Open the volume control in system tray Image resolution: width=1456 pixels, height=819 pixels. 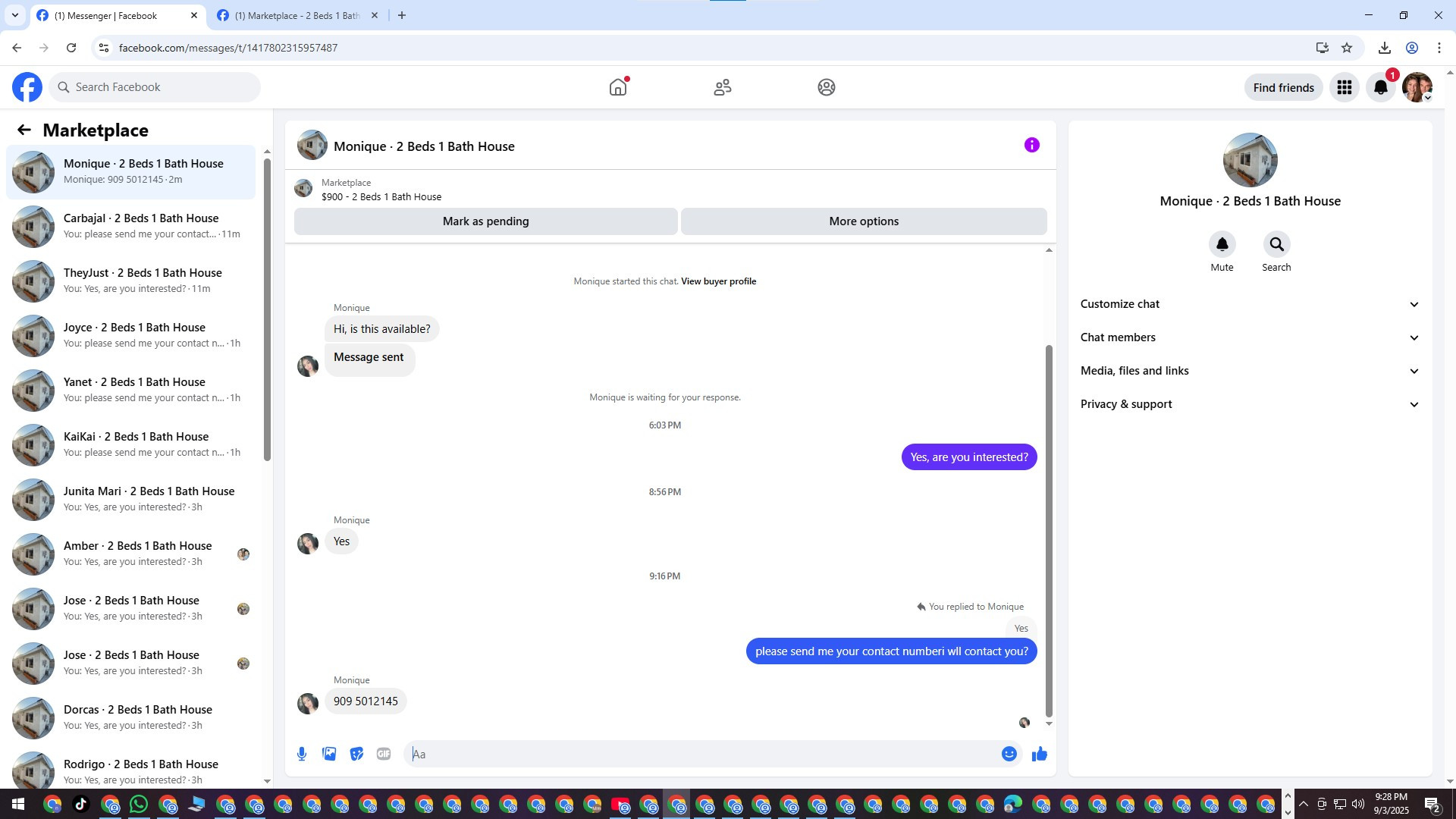pyautogui.click(x=1358, y=805)
